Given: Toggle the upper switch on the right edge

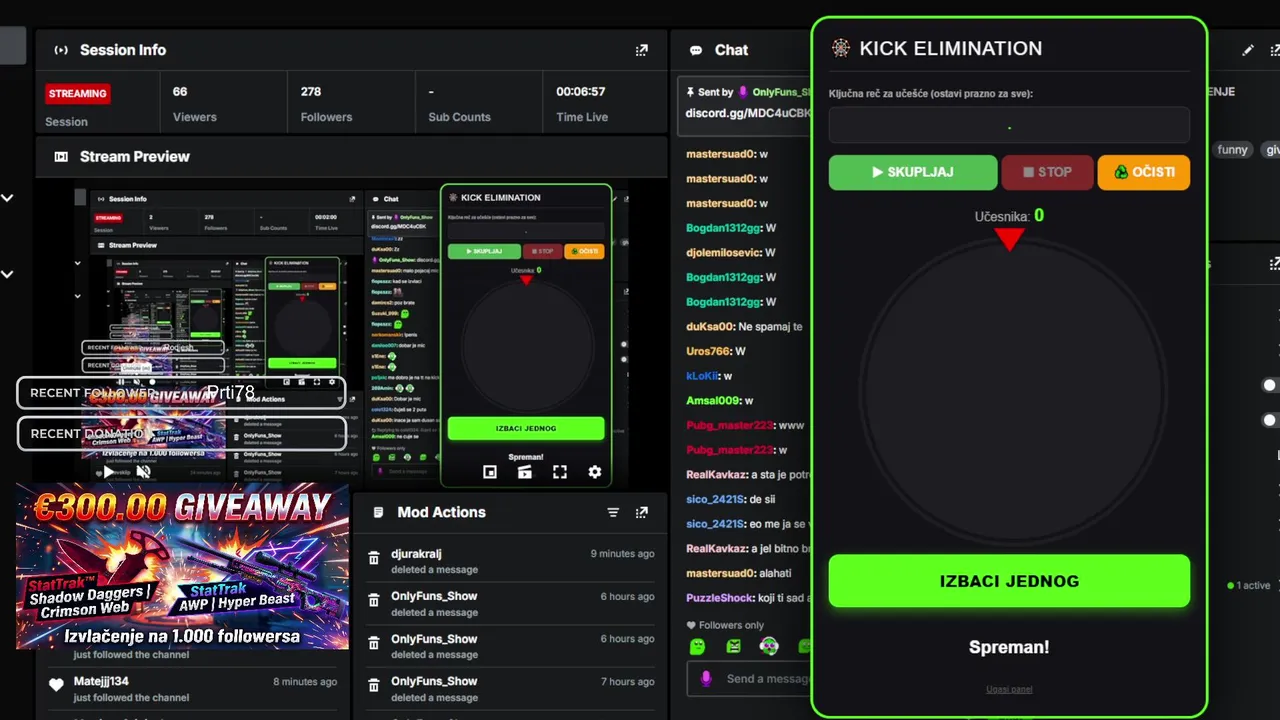Looking at the screenshot, I should pyautogui.click(x=1270, y=385).
